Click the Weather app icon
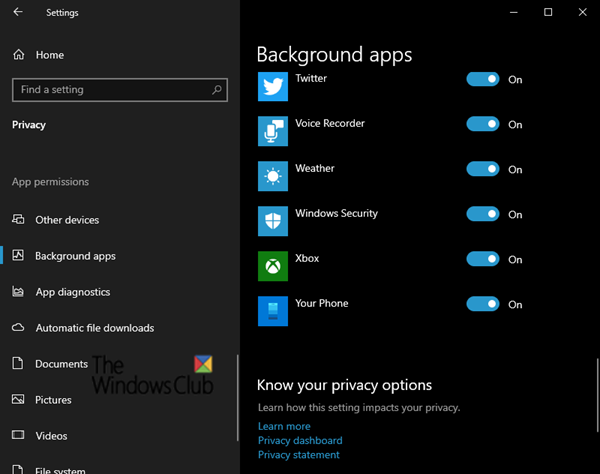The image size is (600, 474). click(273, 177)
